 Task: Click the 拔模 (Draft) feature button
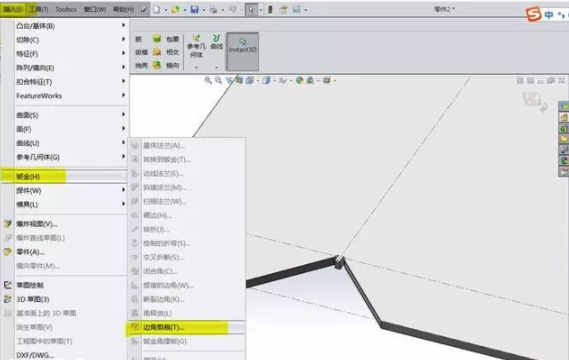141,52
